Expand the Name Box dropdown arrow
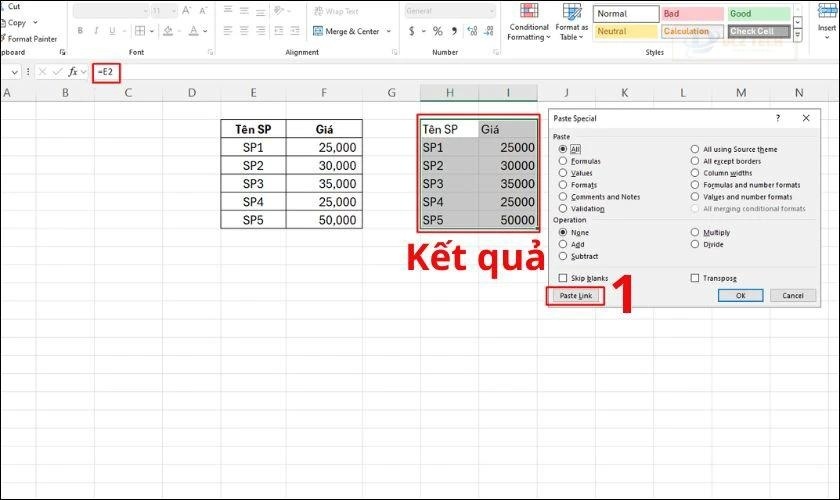This screenshot has height=500, width=840. [14, 71]
